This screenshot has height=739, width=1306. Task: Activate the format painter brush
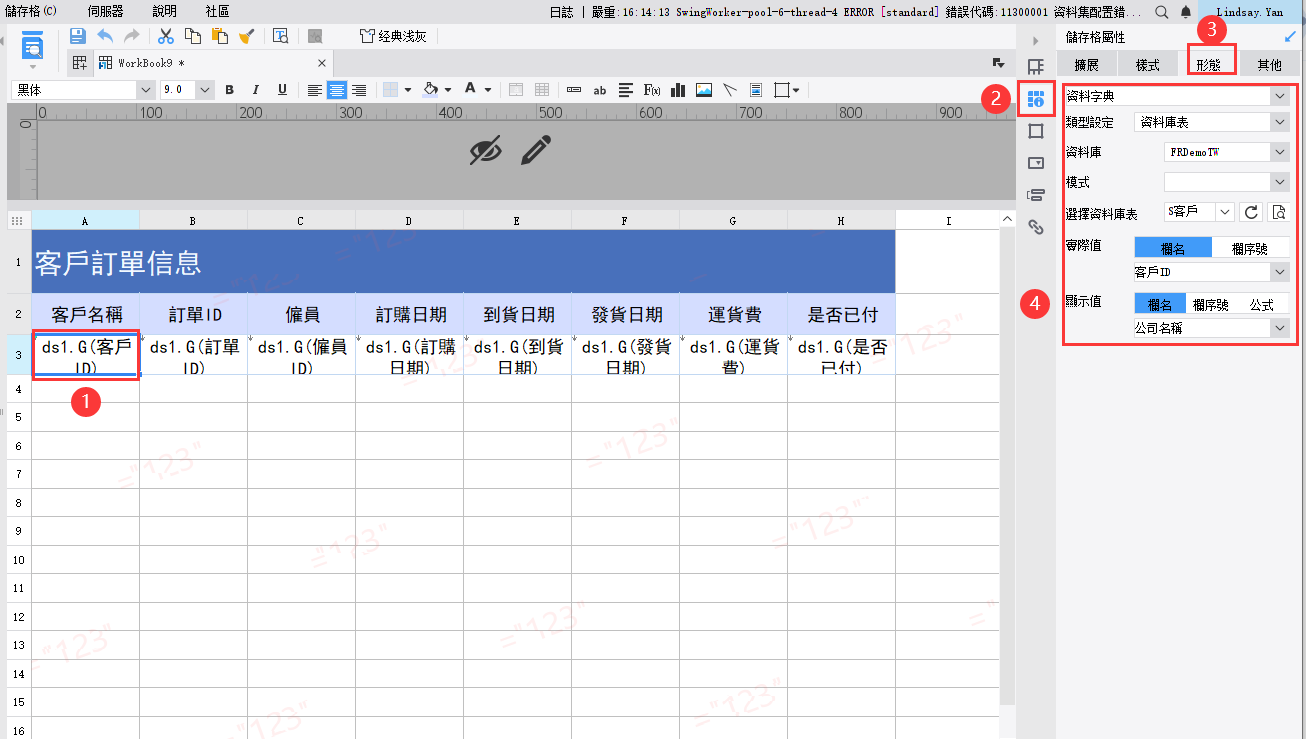click(x=246, y=36)
